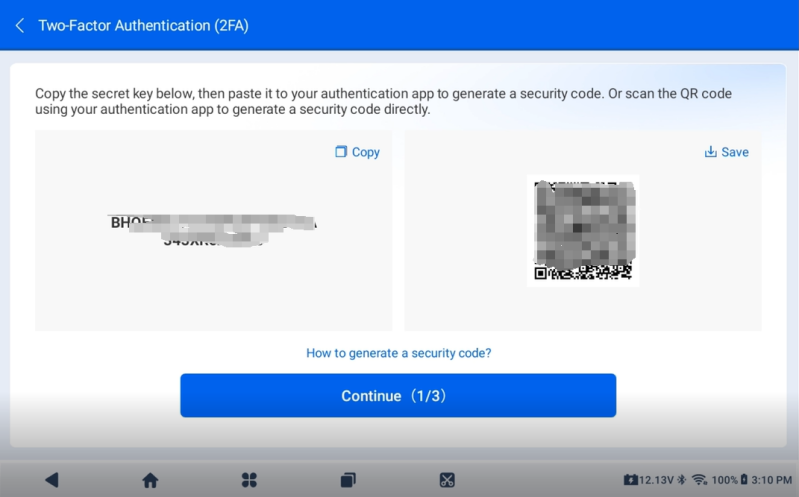
Task: Tap the scissors screenshot icon
Action: click(x=447, y=480)
